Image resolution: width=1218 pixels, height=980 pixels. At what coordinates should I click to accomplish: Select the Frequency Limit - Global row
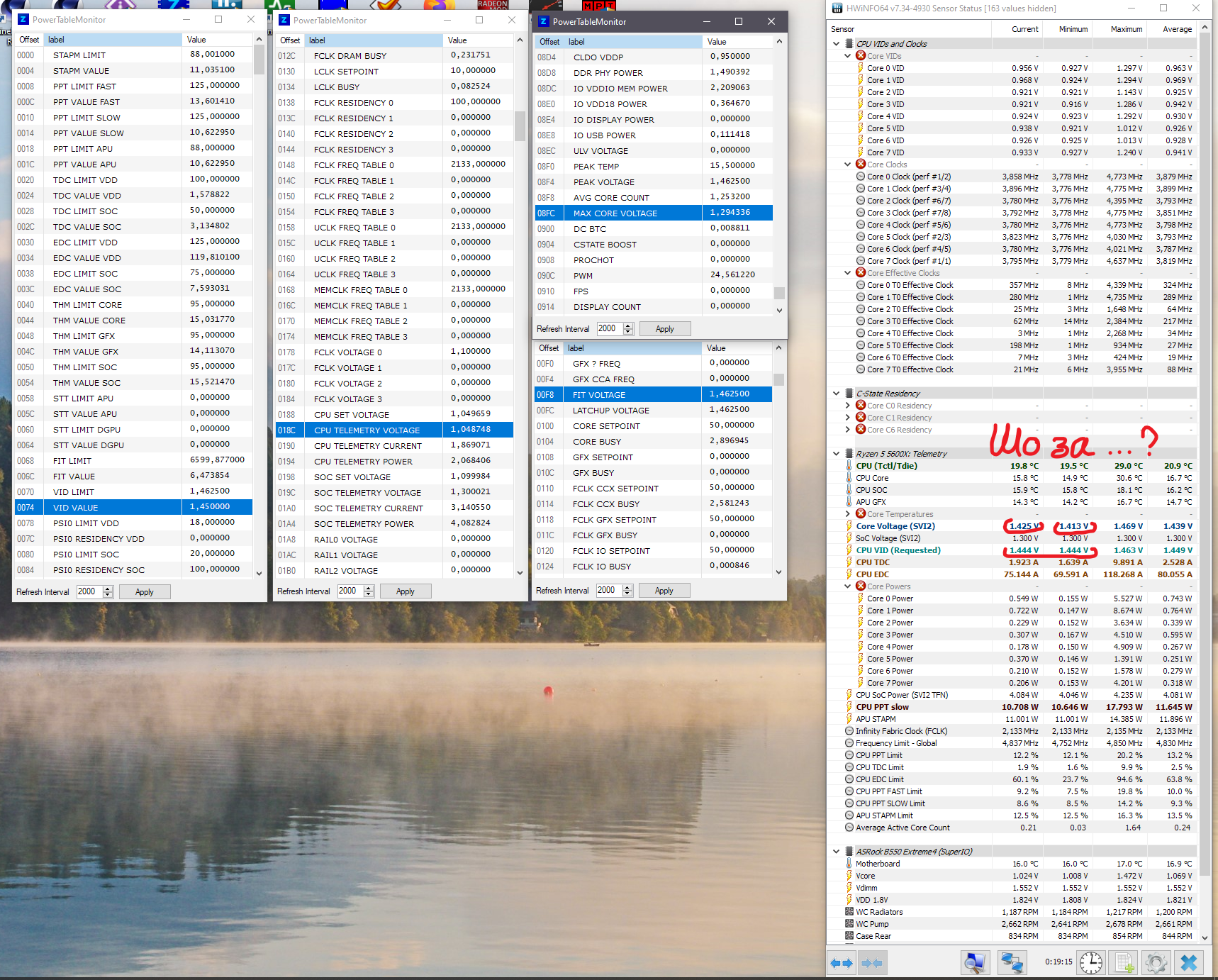pyautogui.click(x=1012, y=743)
